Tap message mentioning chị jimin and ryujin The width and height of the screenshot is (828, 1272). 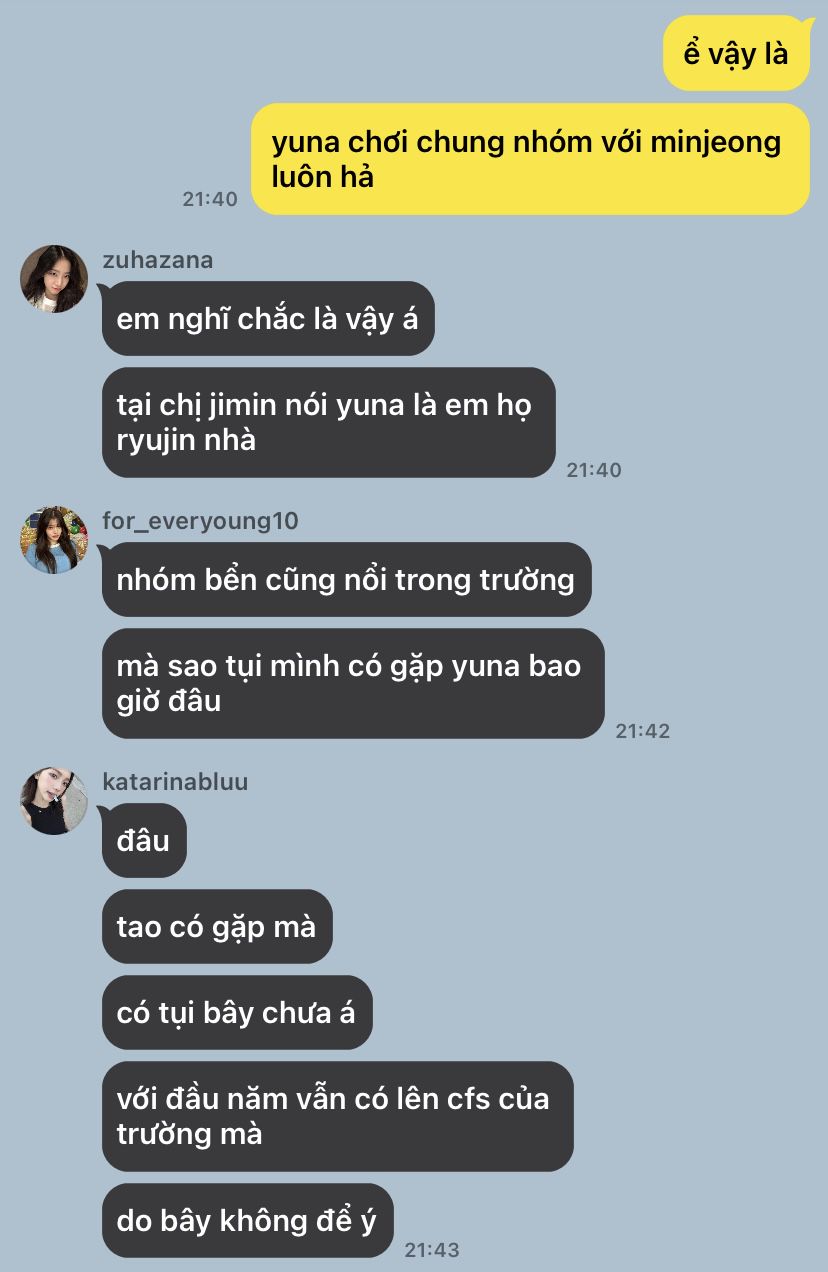click(328, 422)
